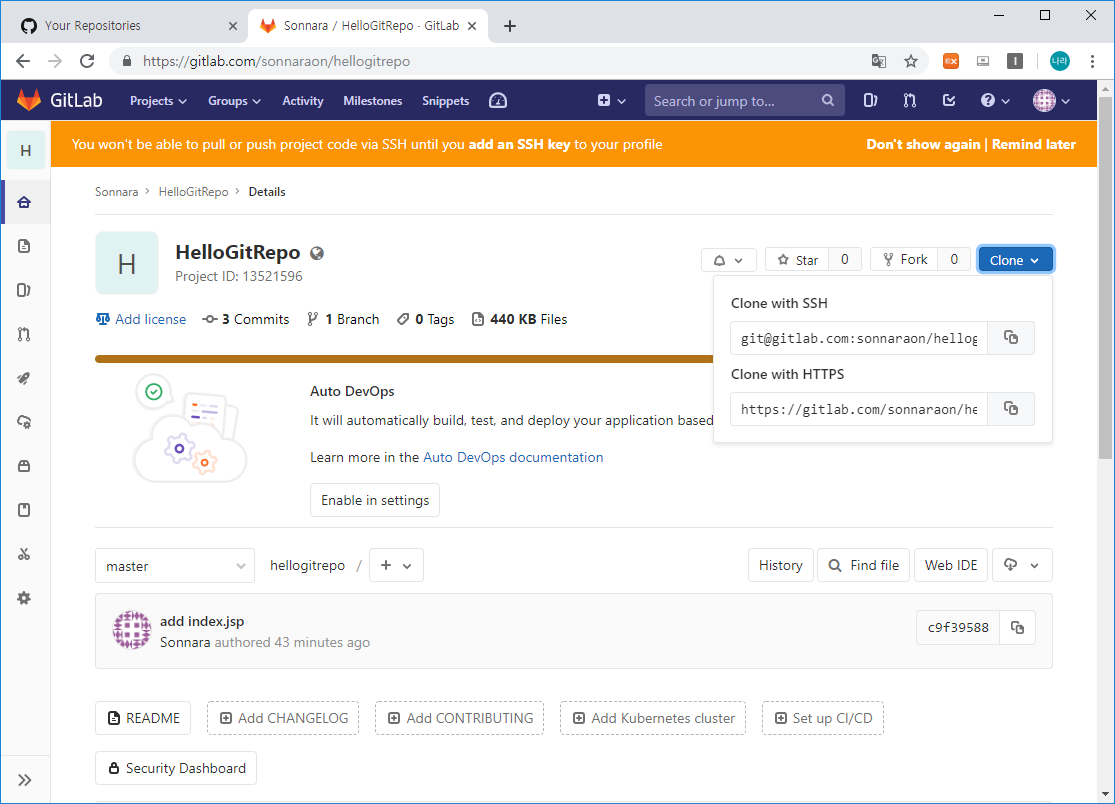Image resolution: width=1115 pixels, height=804 pixels.
Task: Open the new item plus dropdown in navbar
Action: pyautogui.click(x=611, y=101)
